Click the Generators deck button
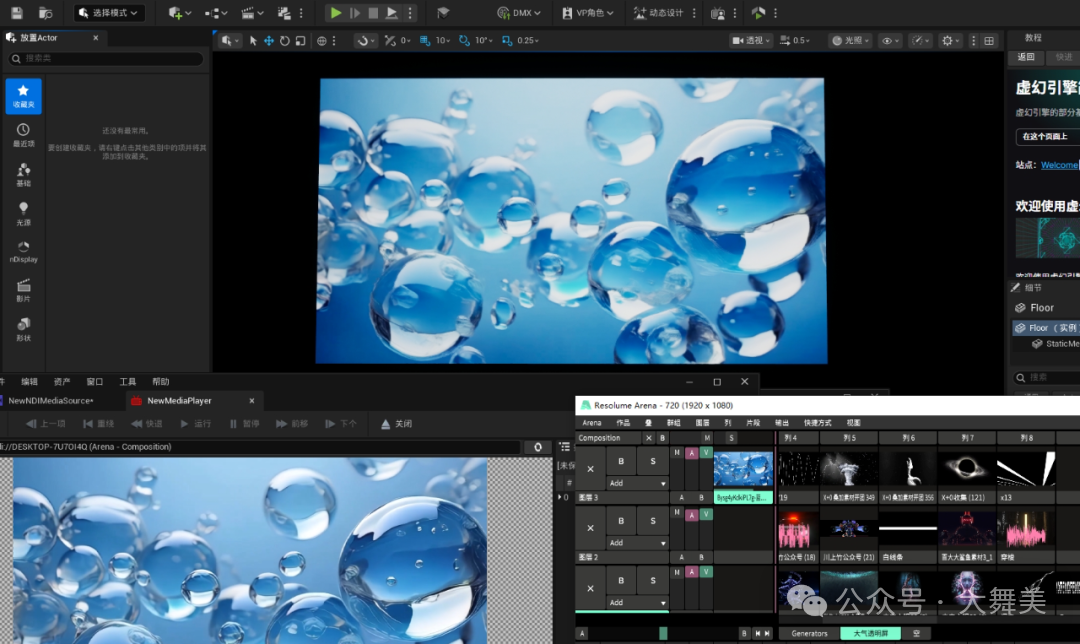Image resolution: width=1080 pixels, height=644 pixels. (809, 633)
